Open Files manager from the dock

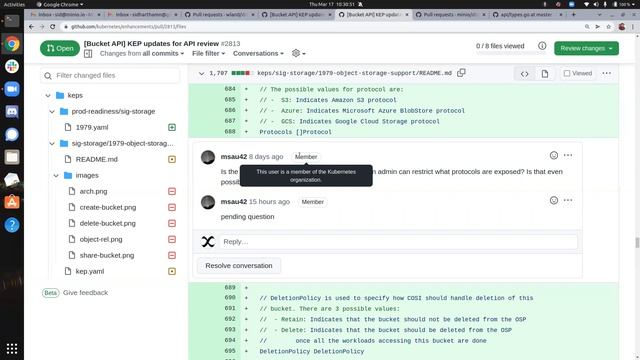pos(12,157)
